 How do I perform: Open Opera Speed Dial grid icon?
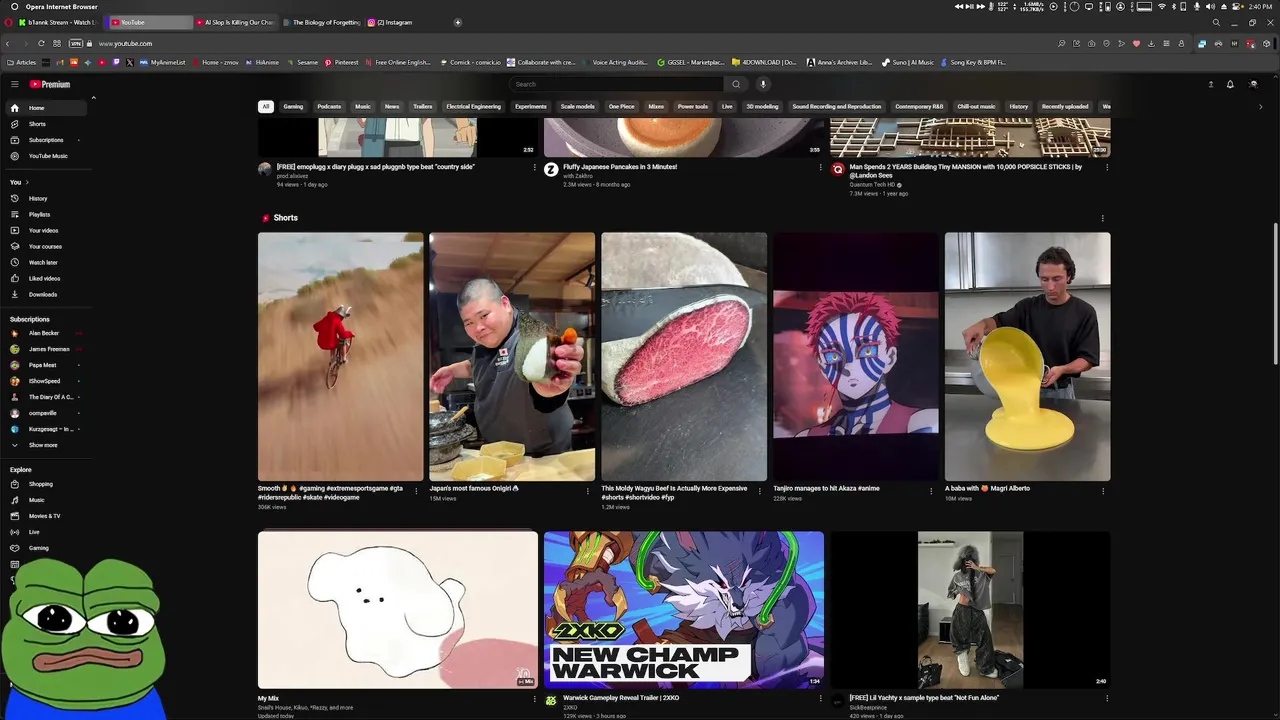tap(57, 43)
